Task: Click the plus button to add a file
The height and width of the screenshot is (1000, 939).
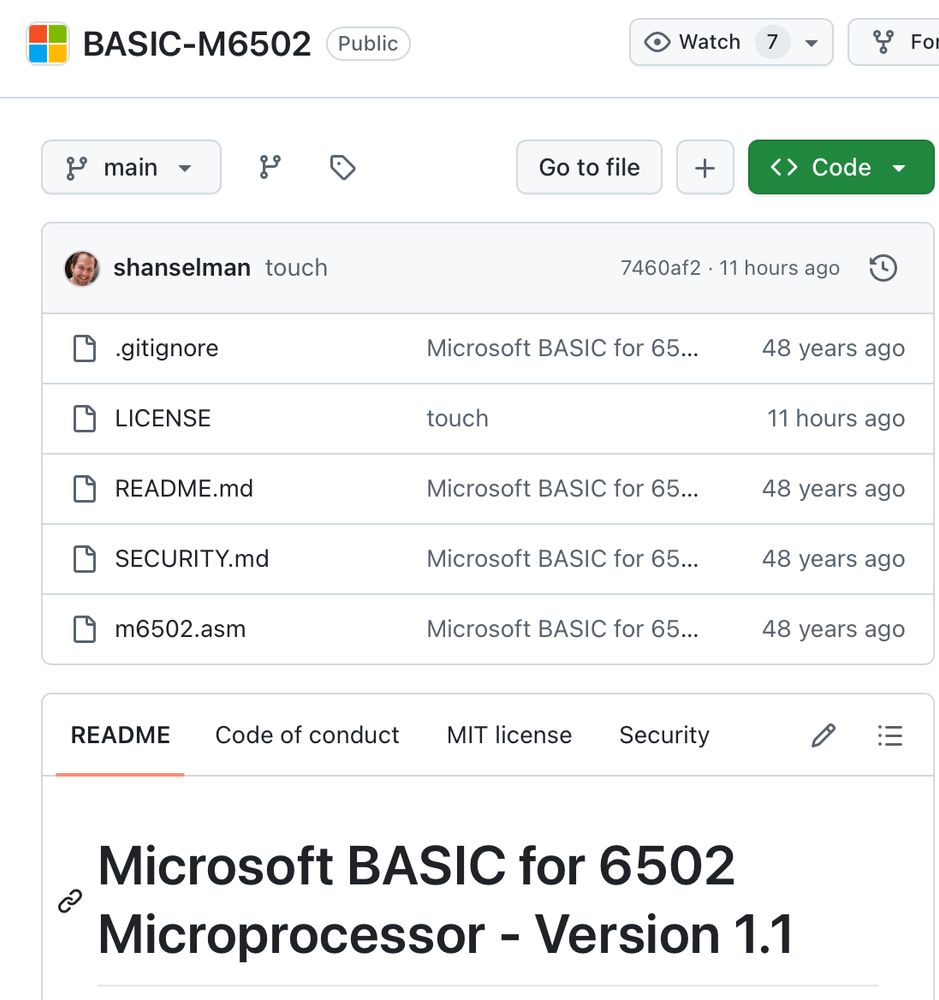Action: [x=705, y=167]
